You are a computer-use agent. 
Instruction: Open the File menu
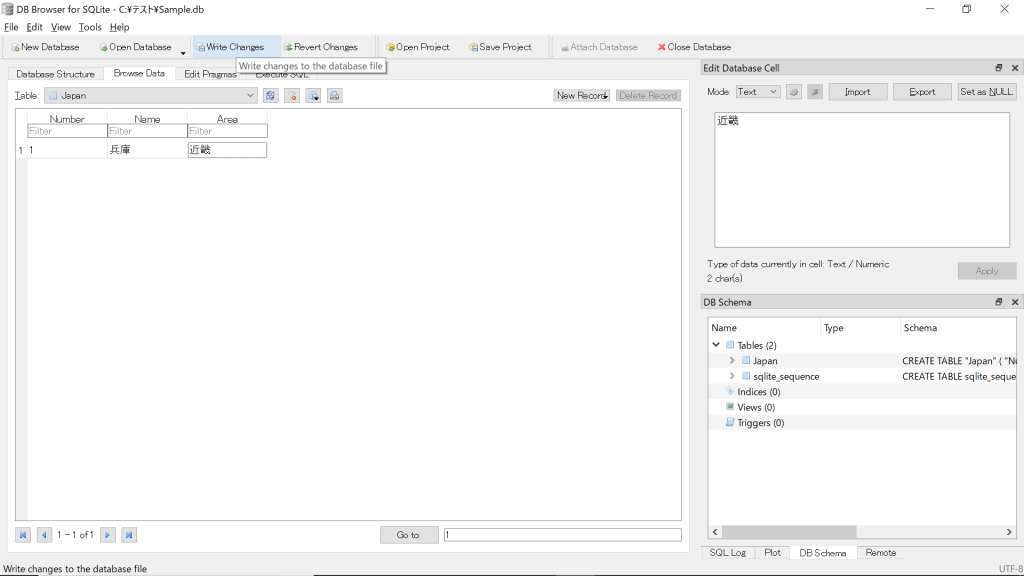tap(11, 27)
